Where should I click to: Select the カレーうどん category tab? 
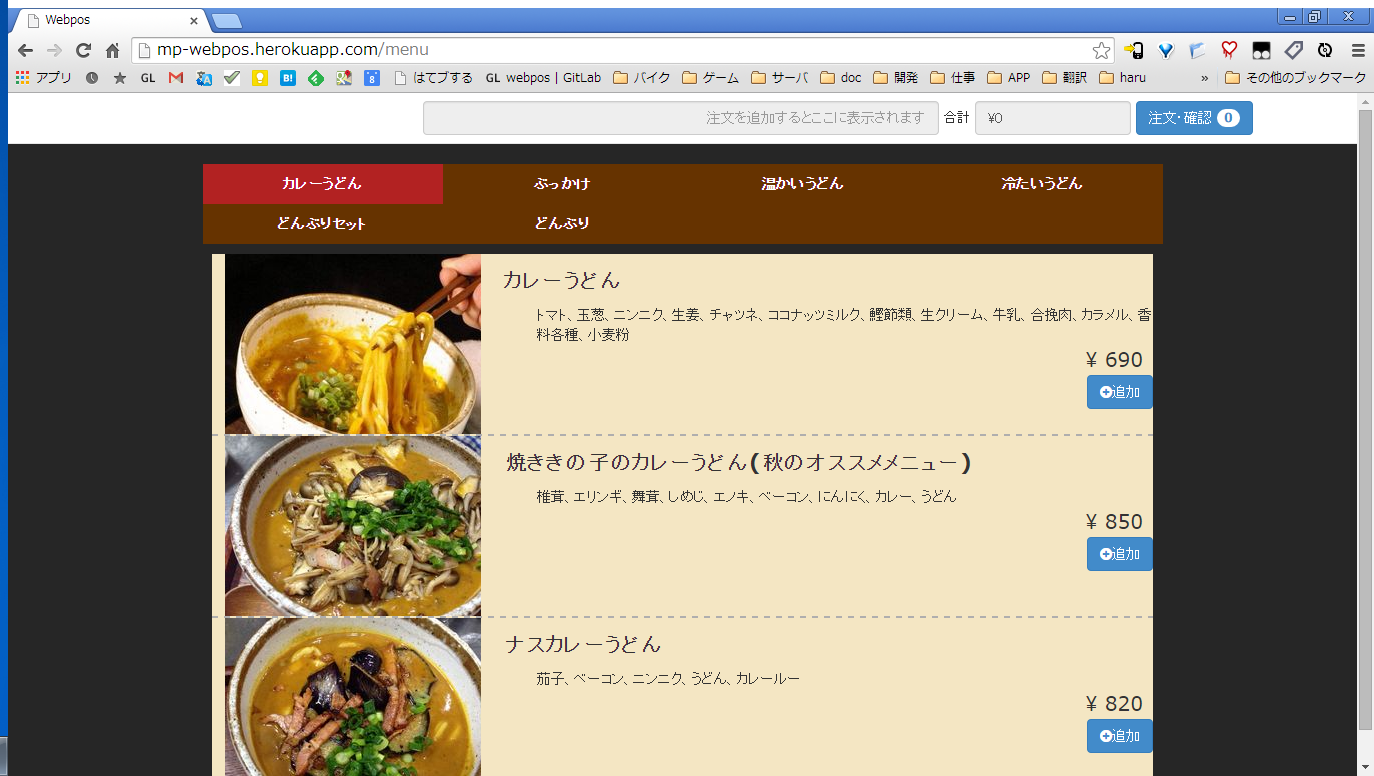point(322,184)
